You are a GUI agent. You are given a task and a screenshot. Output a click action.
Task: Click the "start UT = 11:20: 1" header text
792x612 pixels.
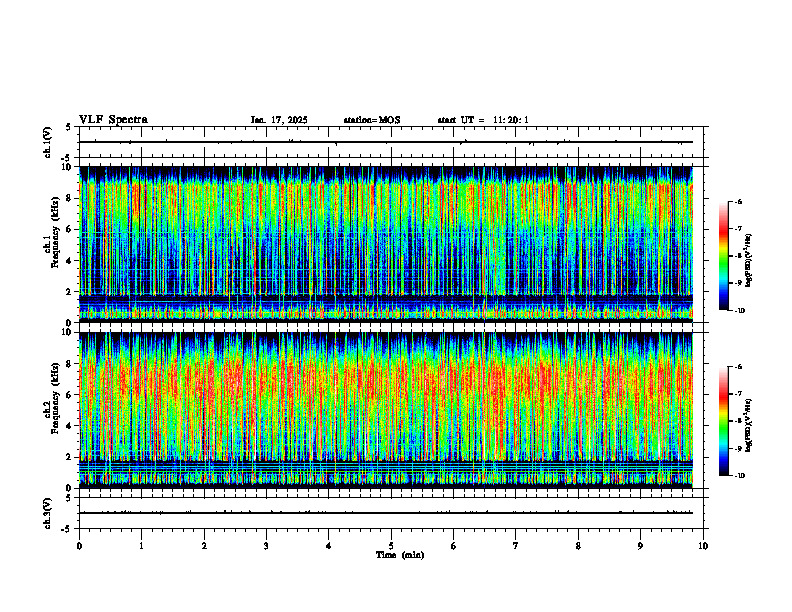point(483,120)
